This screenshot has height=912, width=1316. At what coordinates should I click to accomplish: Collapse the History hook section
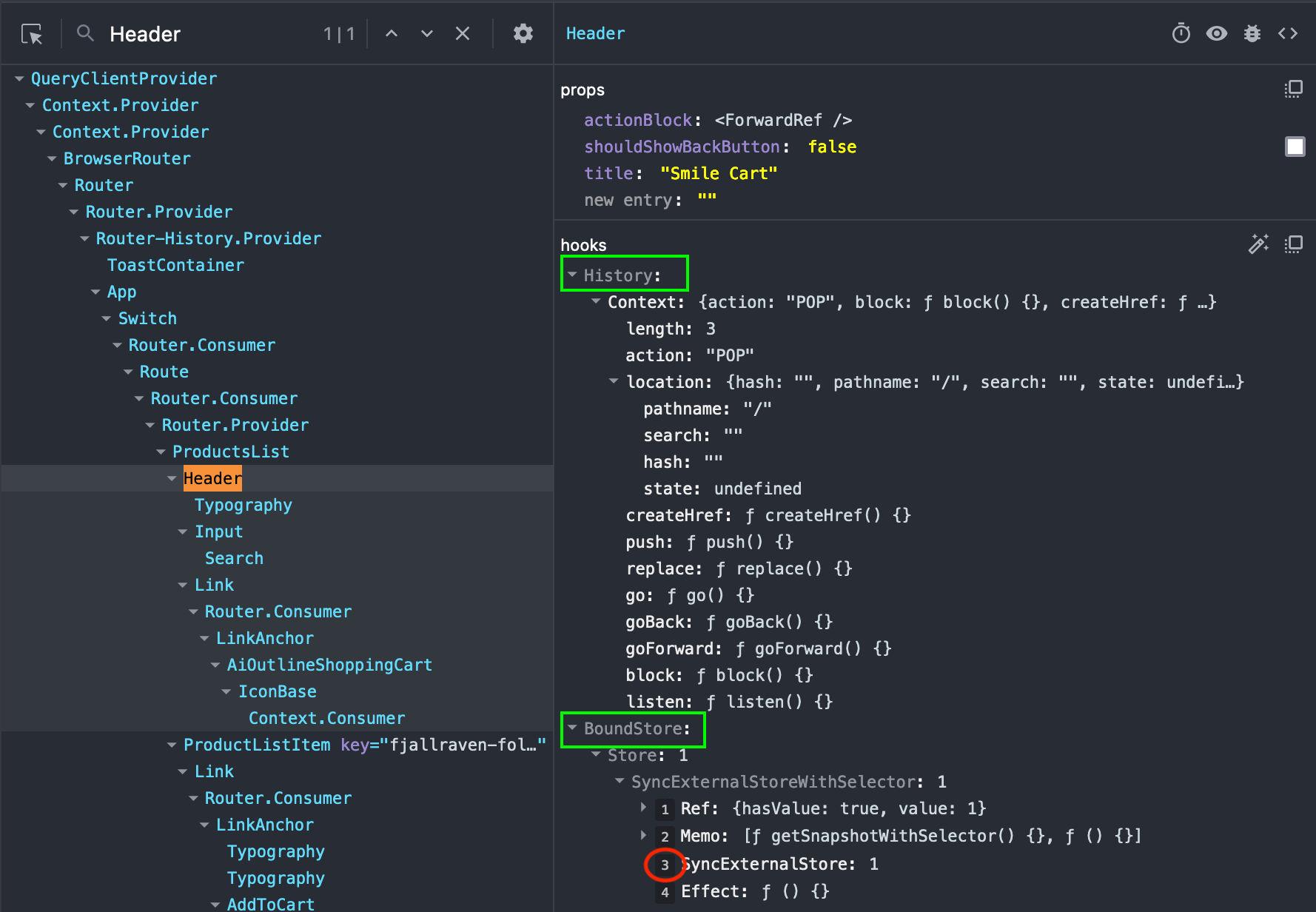point(572,275)
